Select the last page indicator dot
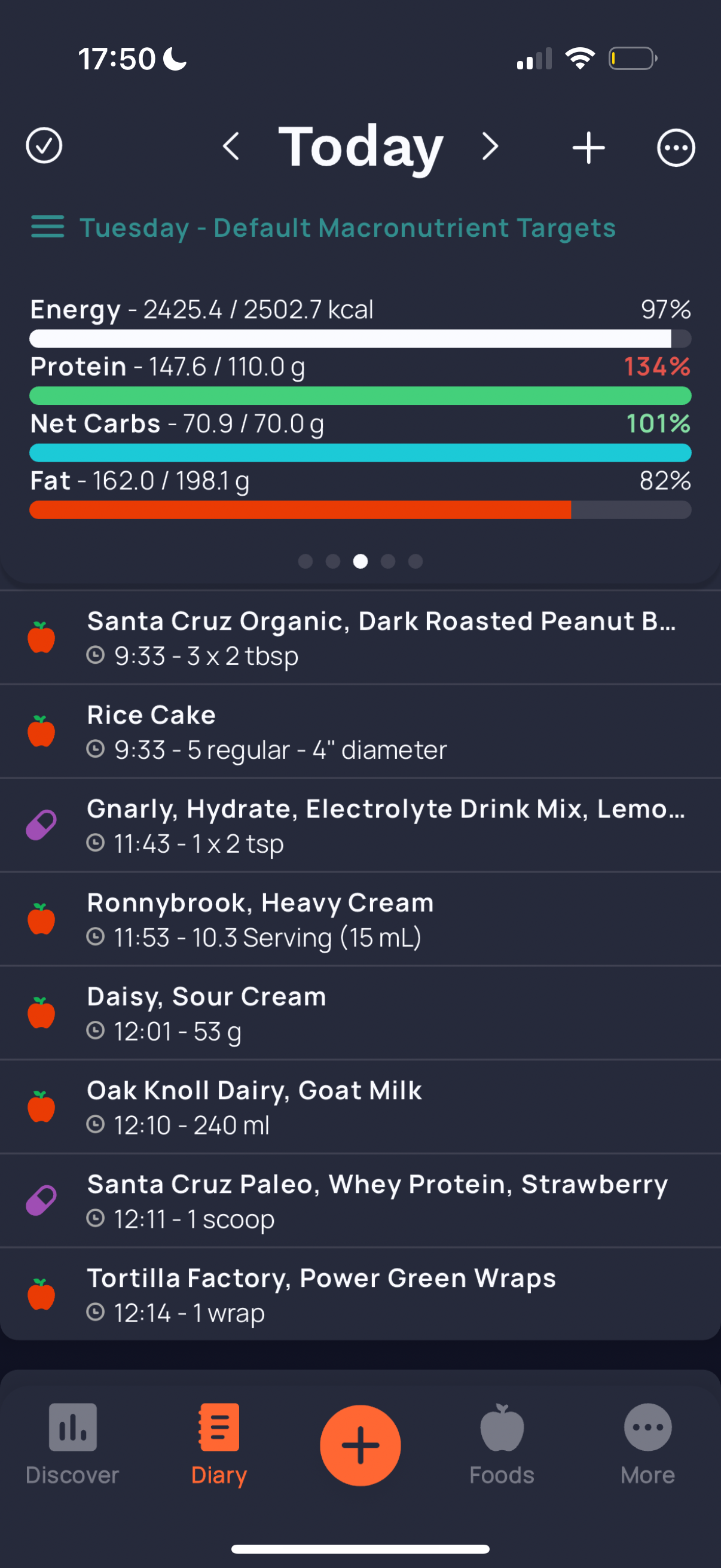 (x=416, y=561)
